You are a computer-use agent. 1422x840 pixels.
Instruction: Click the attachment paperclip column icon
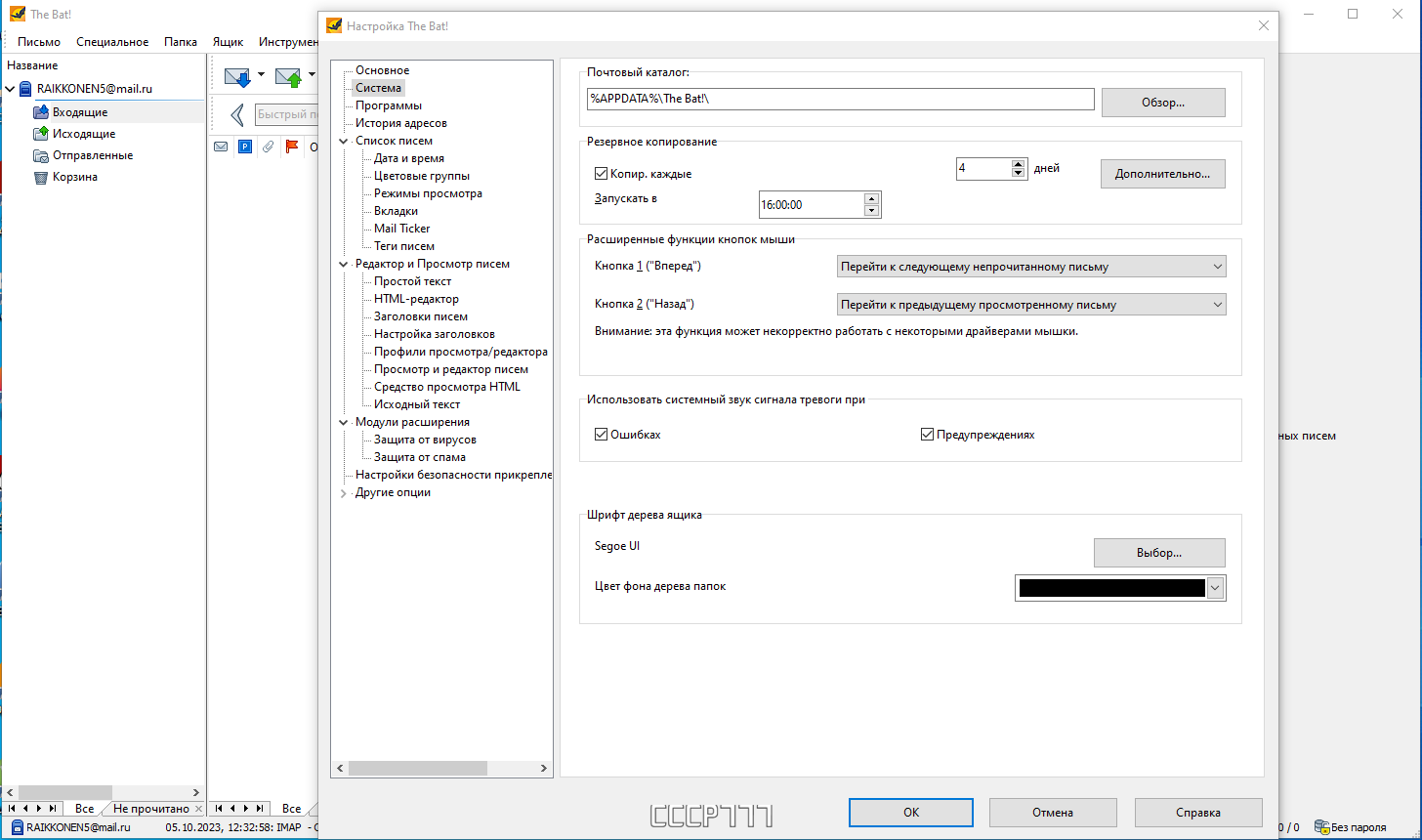coord(268,147)
